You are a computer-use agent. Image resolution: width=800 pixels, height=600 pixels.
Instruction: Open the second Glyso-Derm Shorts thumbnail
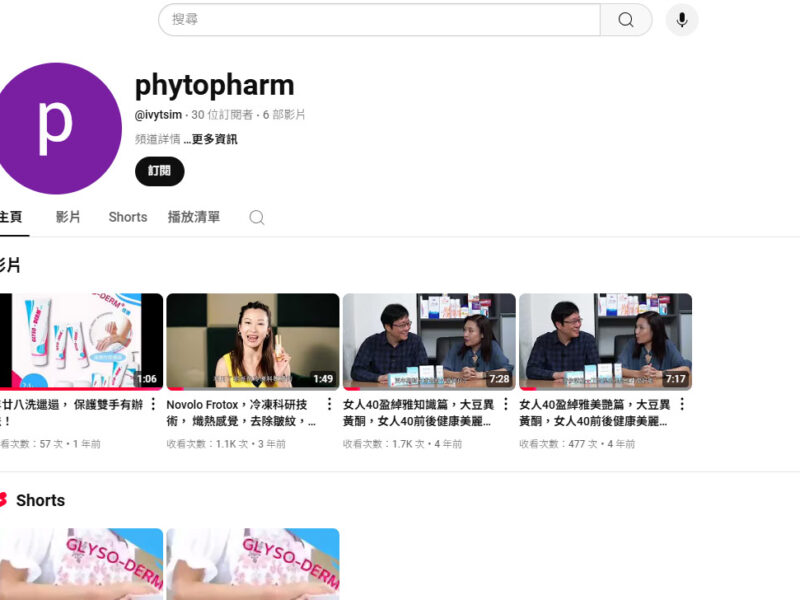pyautogui.click(x=252, y=564)
